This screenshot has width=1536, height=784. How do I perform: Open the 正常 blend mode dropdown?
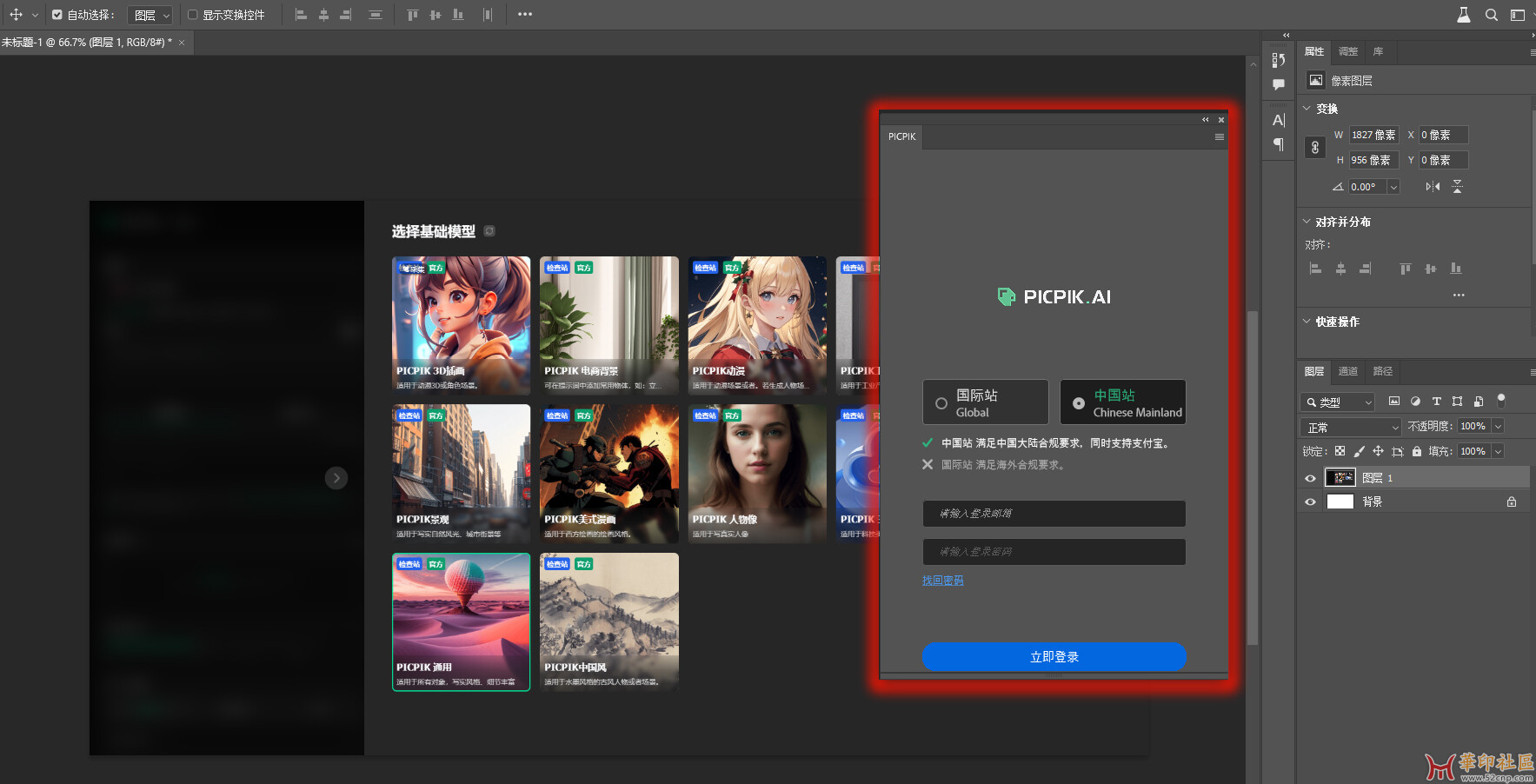1352,428
